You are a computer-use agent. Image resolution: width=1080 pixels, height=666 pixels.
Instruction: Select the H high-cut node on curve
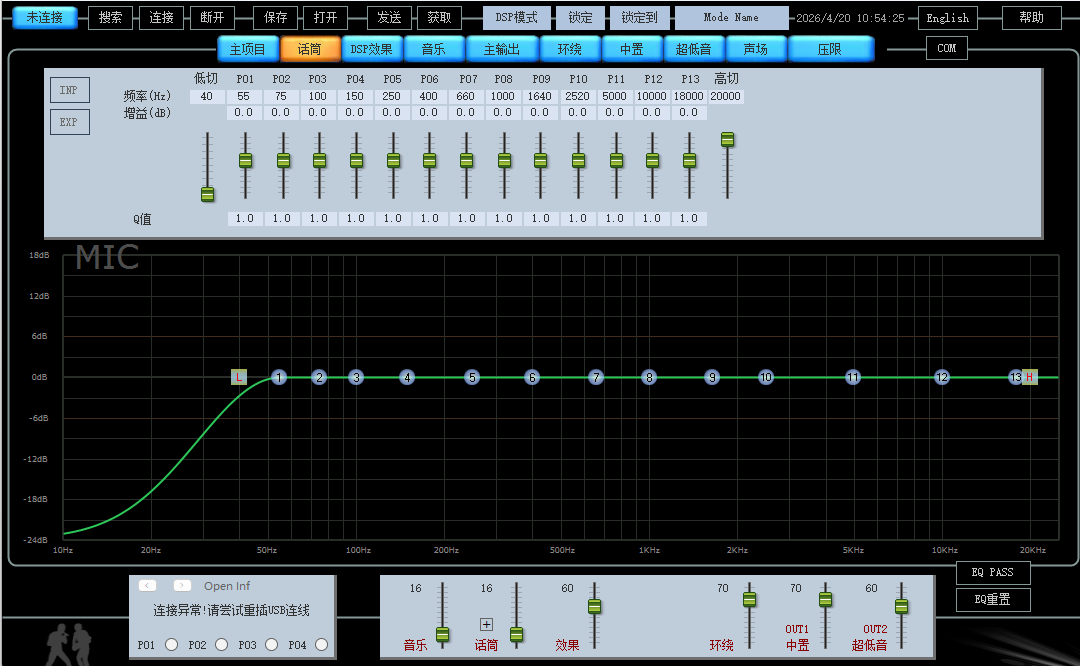[1030, 377]
